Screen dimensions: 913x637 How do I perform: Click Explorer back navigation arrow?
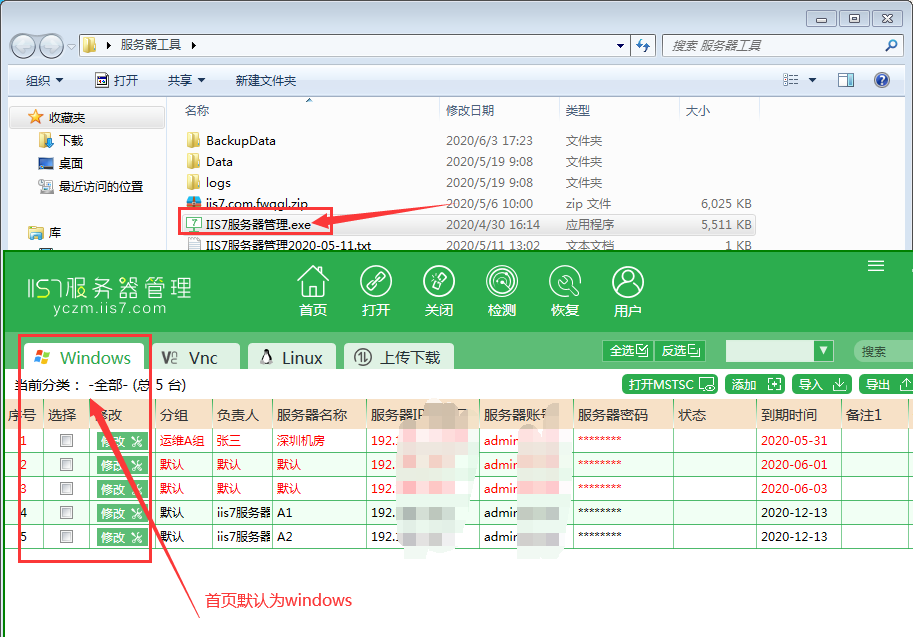(x=23, y=46)
